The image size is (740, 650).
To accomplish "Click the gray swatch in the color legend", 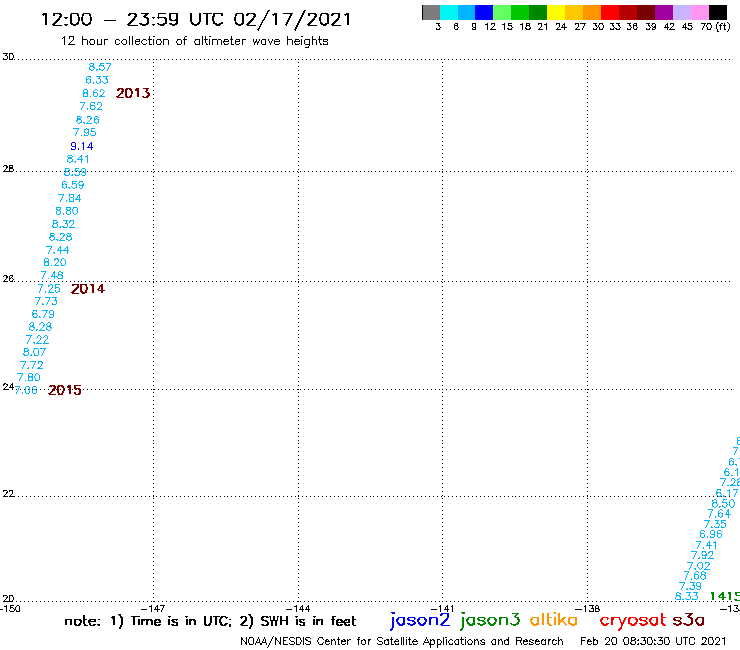I will (x=431, y=12).
